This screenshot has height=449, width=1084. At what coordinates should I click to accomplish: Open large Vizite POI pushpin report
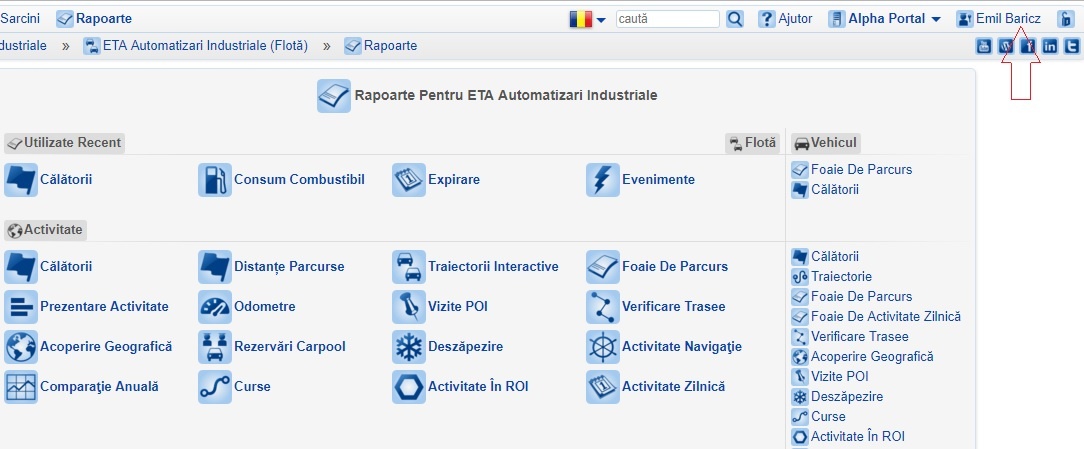coord(440,307)
